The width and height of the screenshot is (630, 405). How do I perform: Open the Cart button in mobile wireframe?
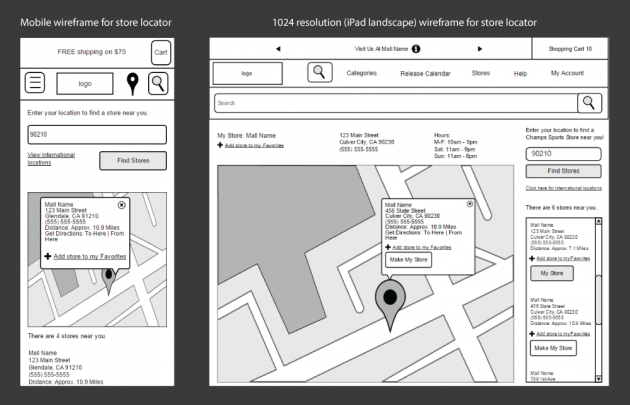161,52
